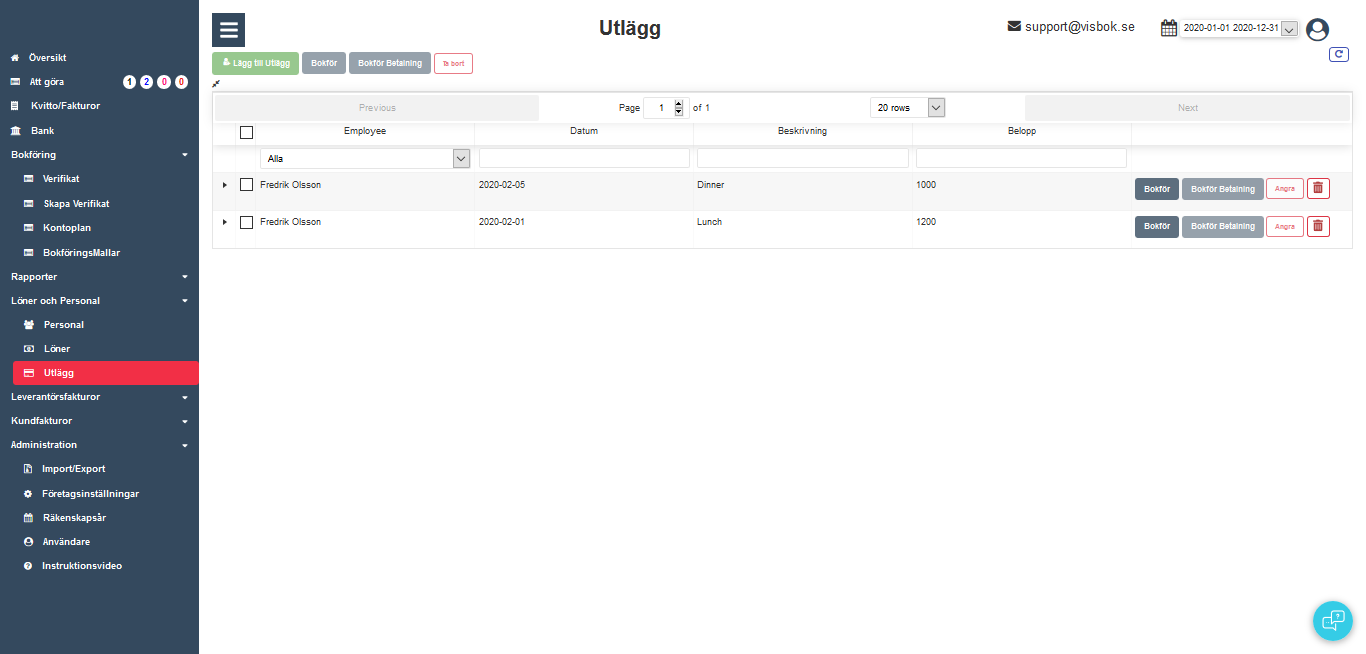The height and width of the screenshot is (654, 1366).
Task: Open Verifikat in the sidebar
Action: 60,179
